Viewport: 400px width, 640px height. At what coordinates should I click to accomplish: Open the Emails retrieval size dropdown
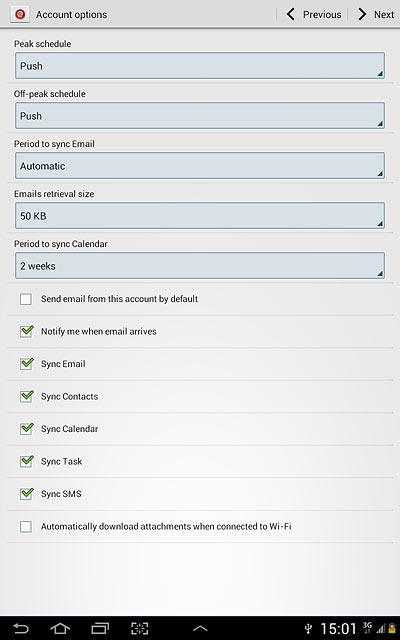point(200,216)
